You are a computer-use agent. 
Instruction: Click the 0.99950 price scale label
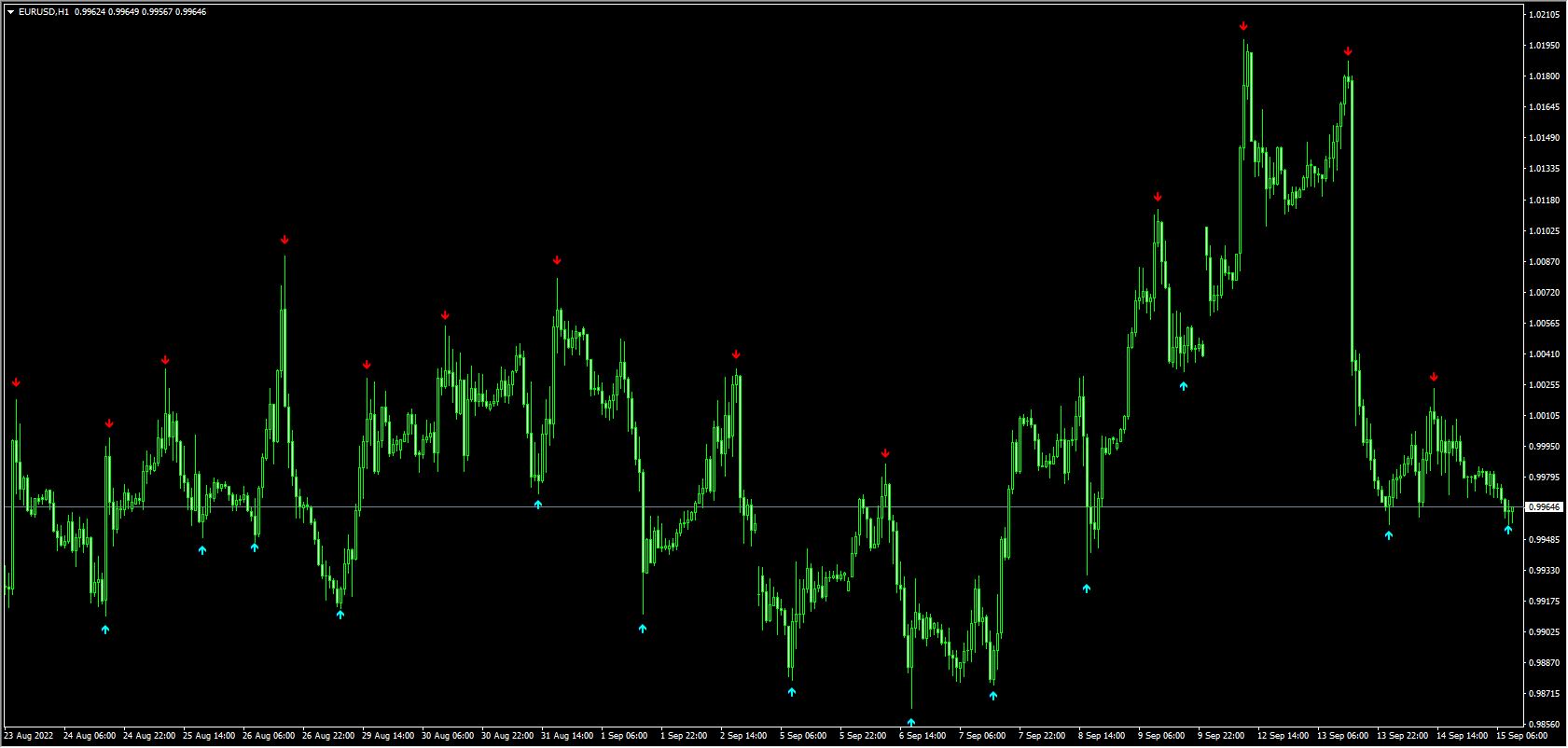pos(1545,447)
